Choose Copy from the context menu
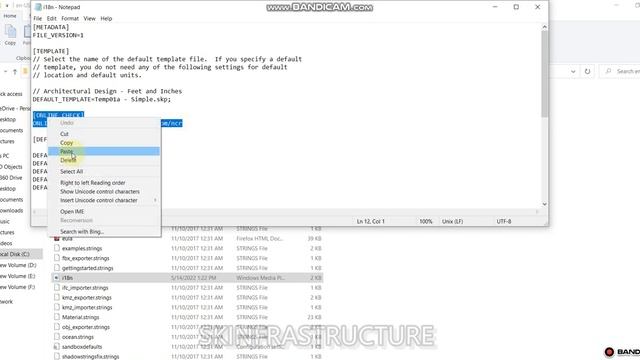 104,143
